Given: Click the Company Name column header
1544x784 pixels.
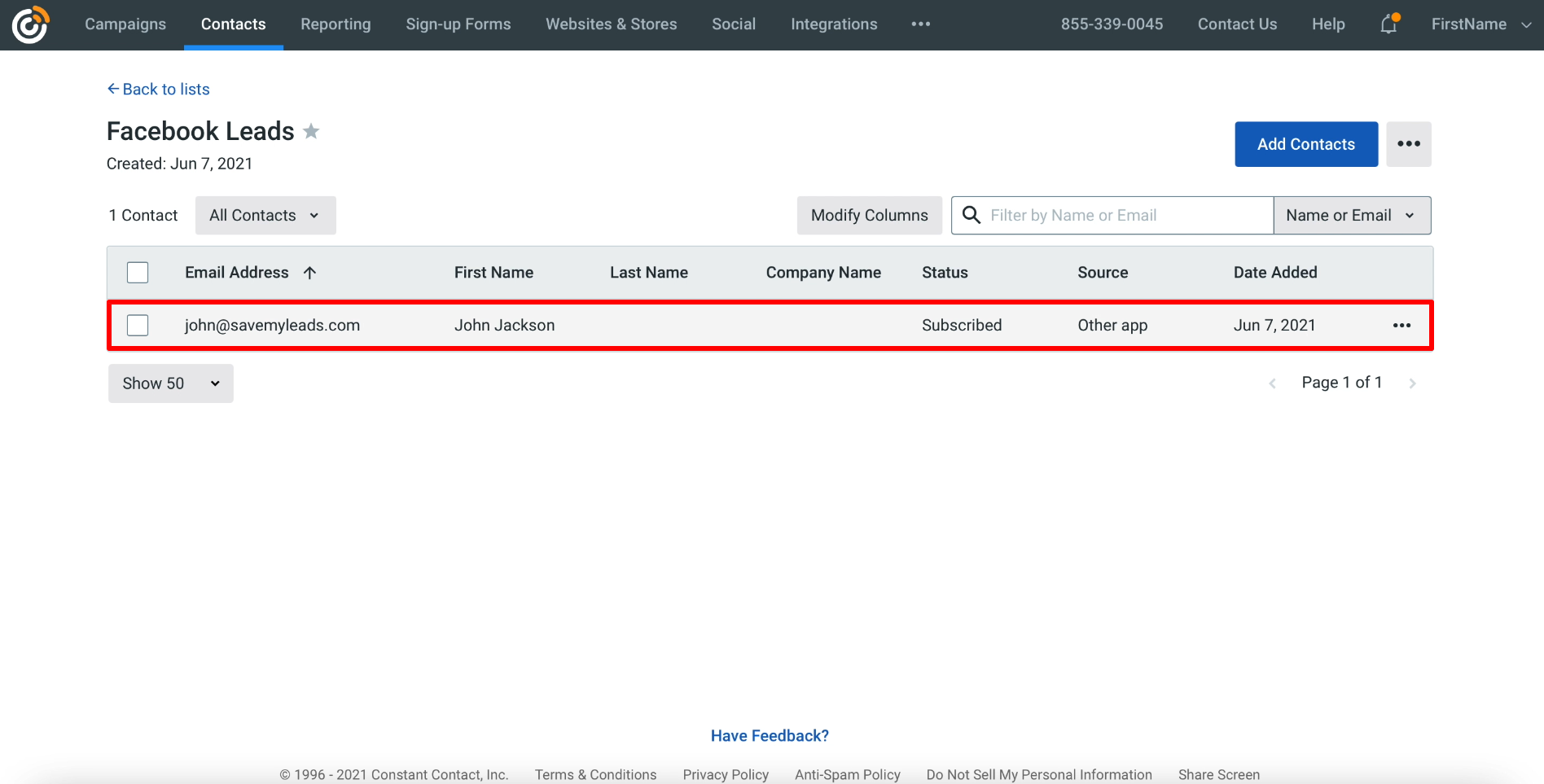Looking at the screenshot, I should pos(823,273).
